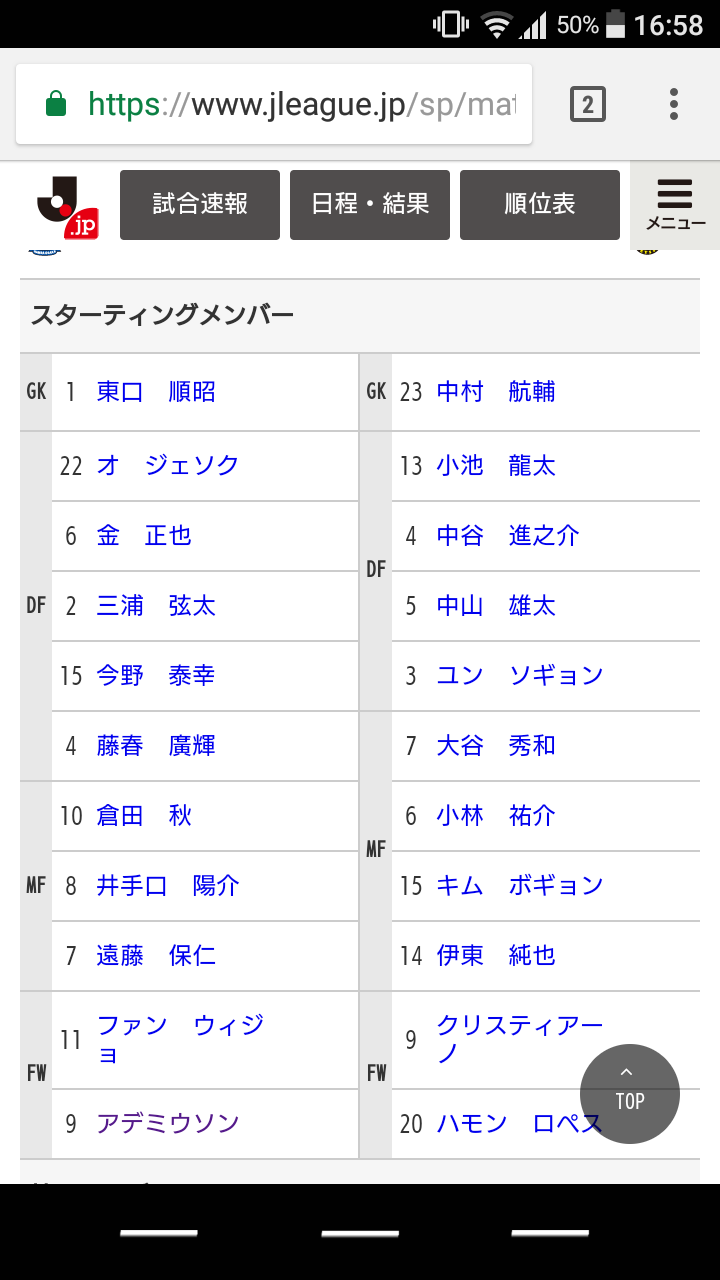The image size is (720, 1280).
Task: View 中村 航輔 player profile
Action: [x=496, y=392]
